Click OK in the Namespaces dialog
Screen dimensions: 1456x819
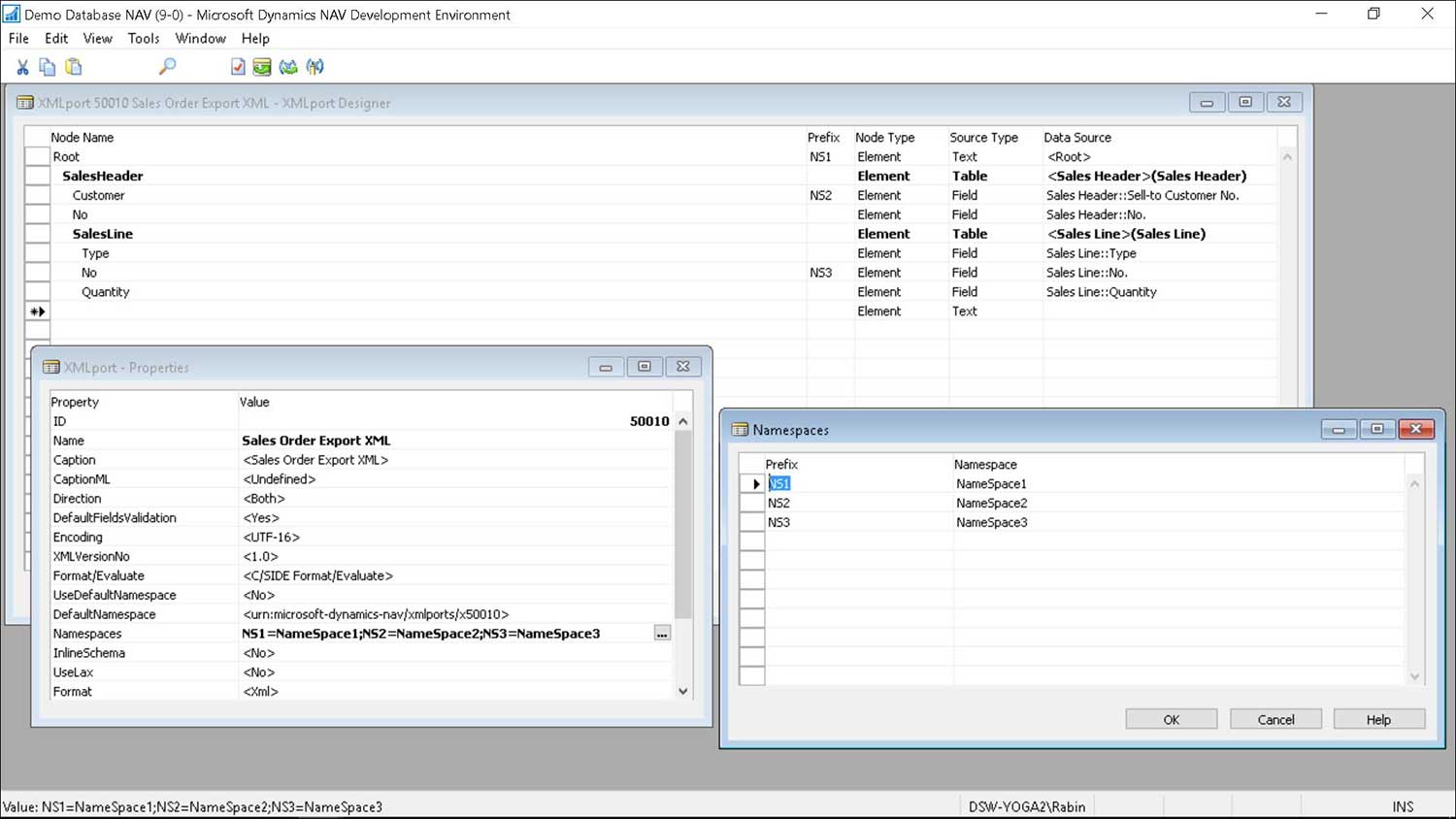pos(1171,718)
